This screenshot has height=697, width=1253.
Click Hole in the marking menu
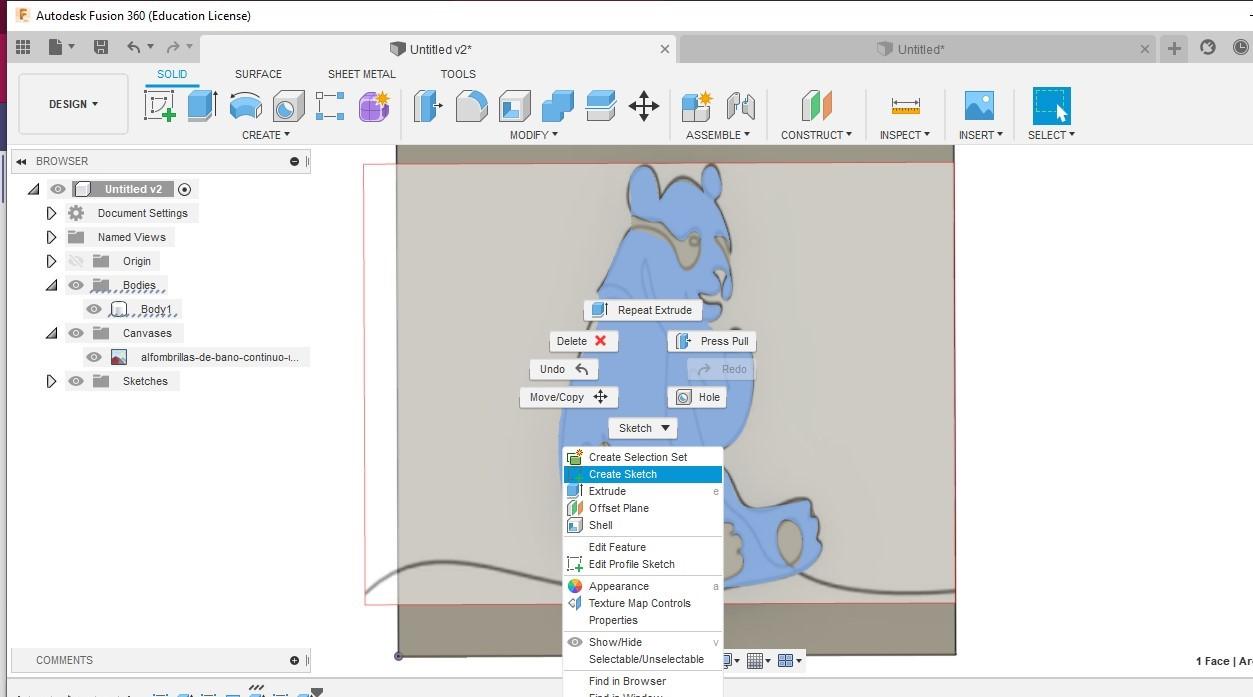tap(697, 397)
